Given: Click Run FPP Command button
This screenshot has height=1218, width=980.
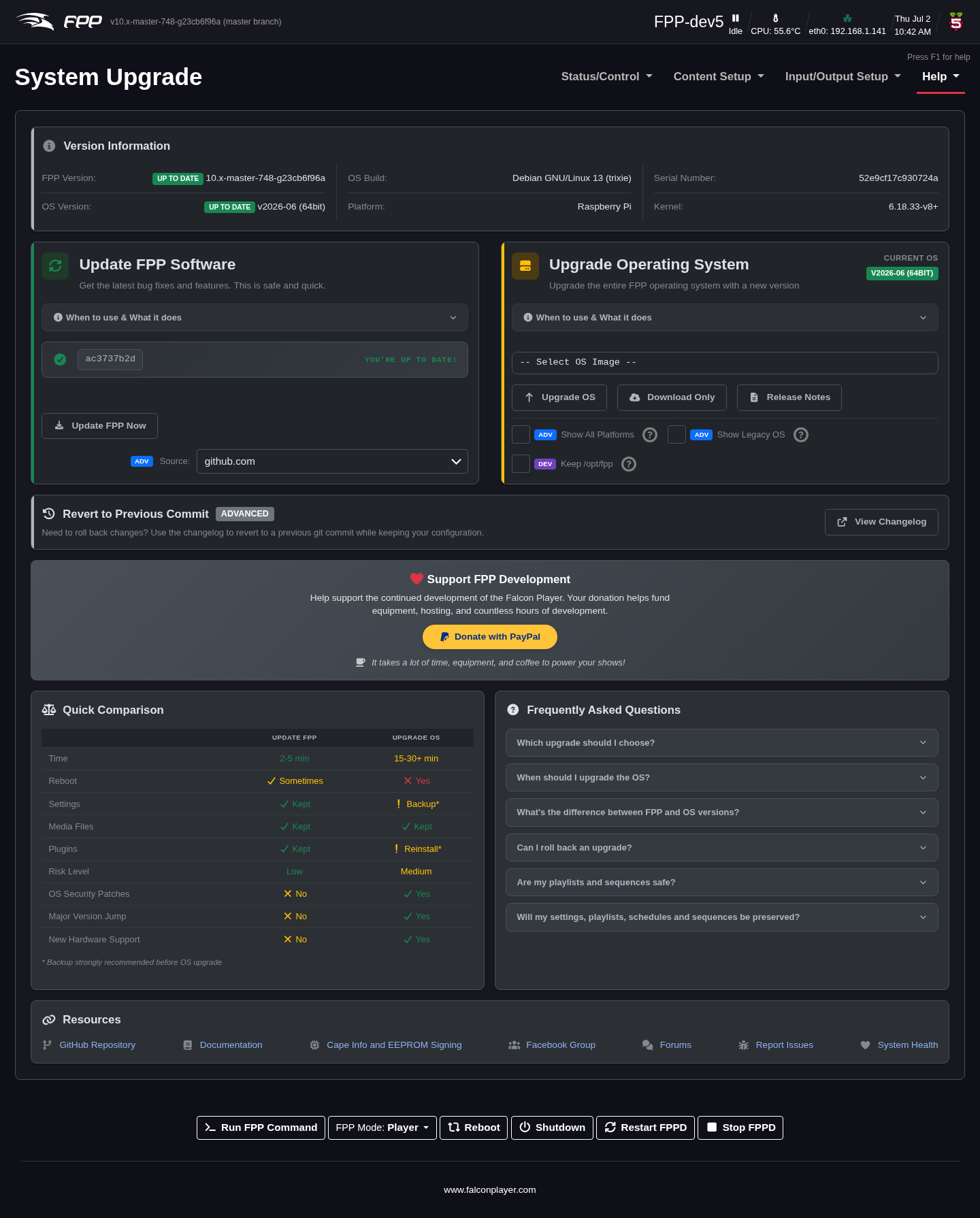Looking at the screenshot, I should coord(261,1128).
